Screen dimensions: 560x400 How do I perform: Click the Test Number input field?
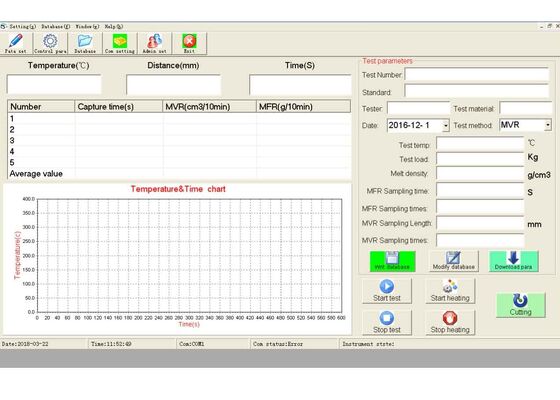pyautogui.click(x=476, y=75)
